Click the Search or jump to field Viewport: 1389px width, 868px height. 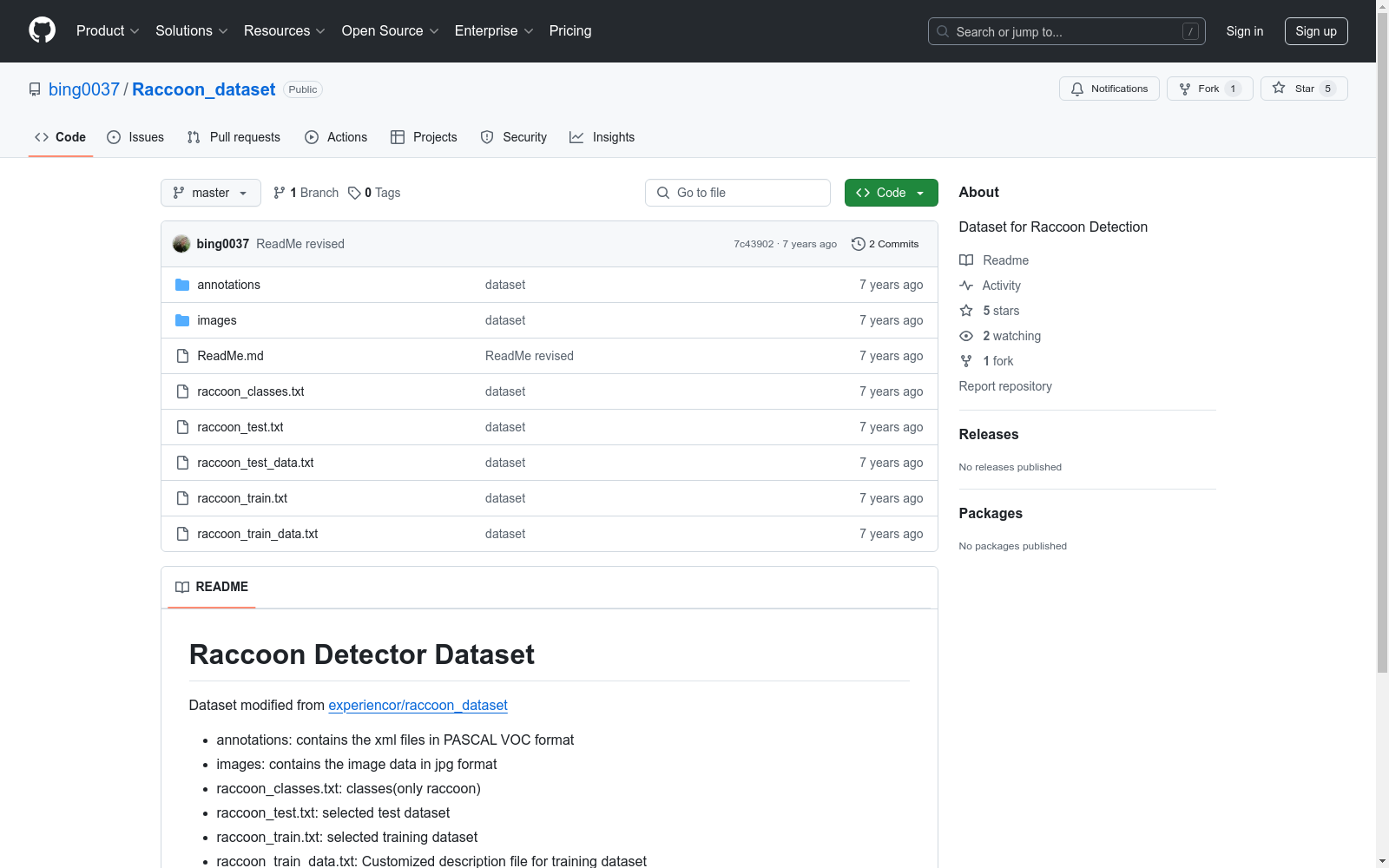pyautogui.click(x=1066, y=31)
